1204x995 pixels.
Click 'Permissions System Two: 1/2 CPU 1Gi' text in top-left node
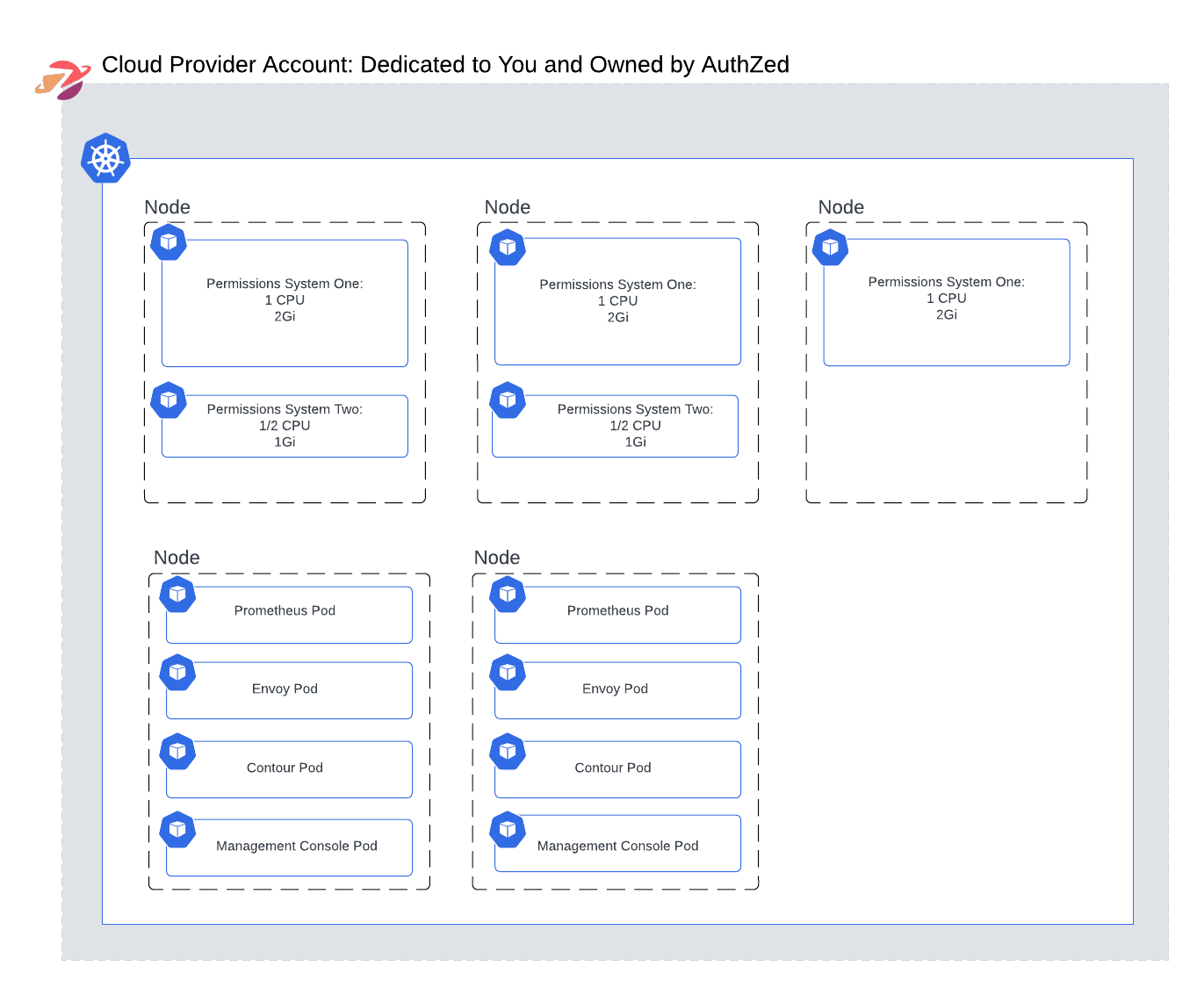pyautogui.click(x=285, y=426)
